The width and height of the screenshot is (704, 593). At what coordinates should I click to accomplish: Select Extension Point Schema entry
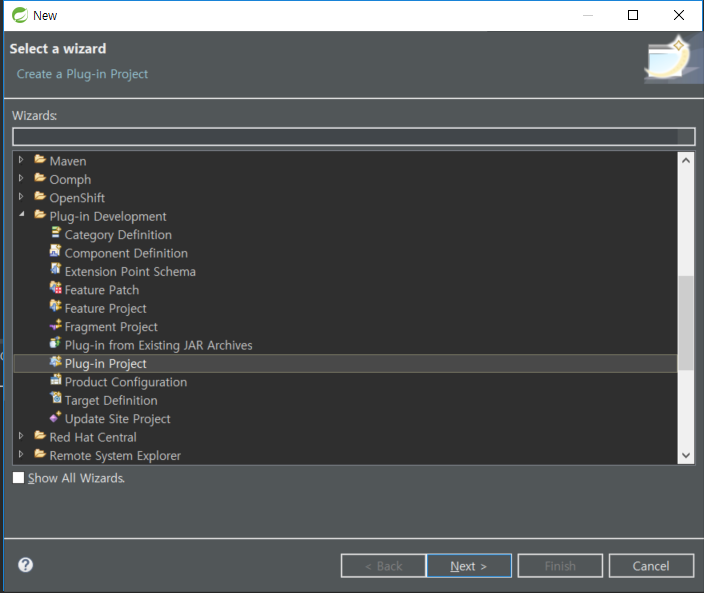click(130, 272)
